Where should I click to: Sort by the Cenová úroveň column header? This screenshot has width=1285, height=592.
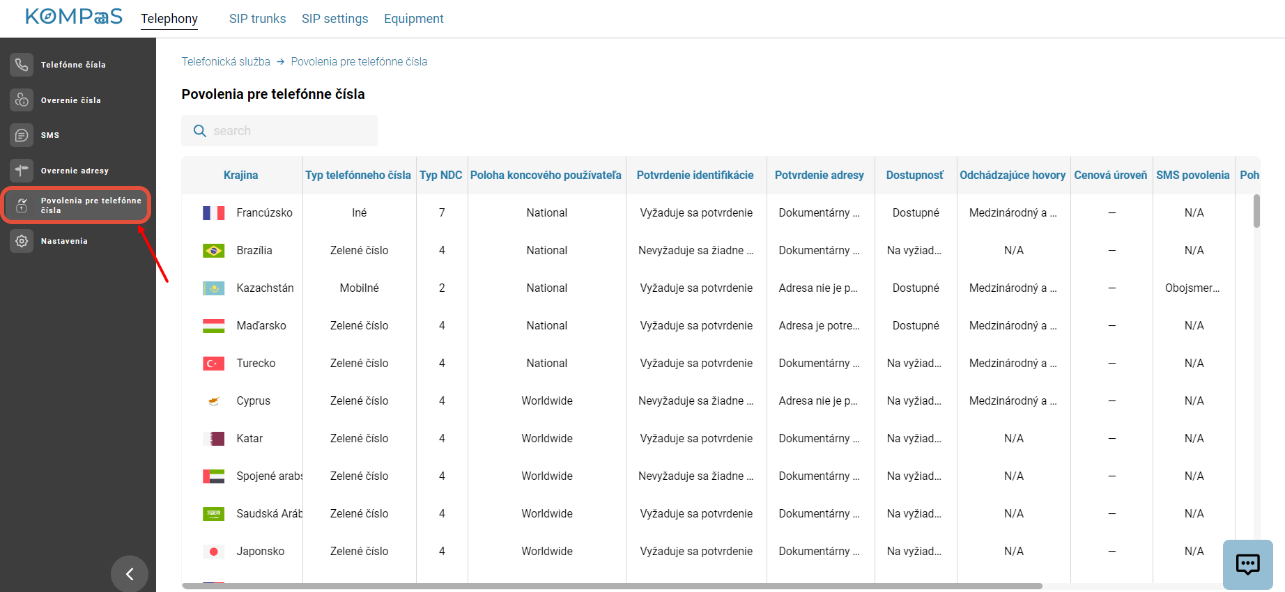click(1111, 175)
